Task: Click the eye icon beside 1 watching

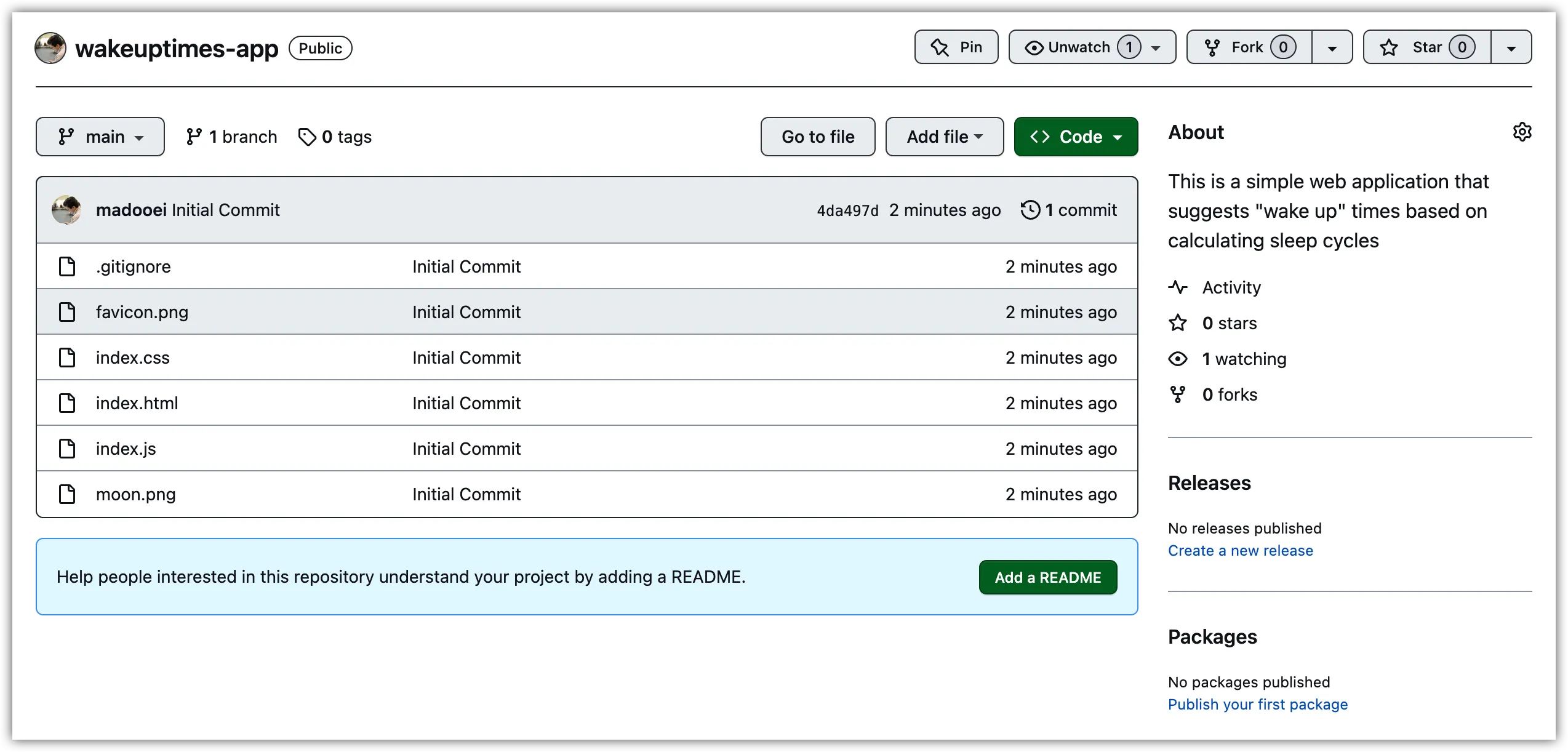Action: tap(1178, 359)
